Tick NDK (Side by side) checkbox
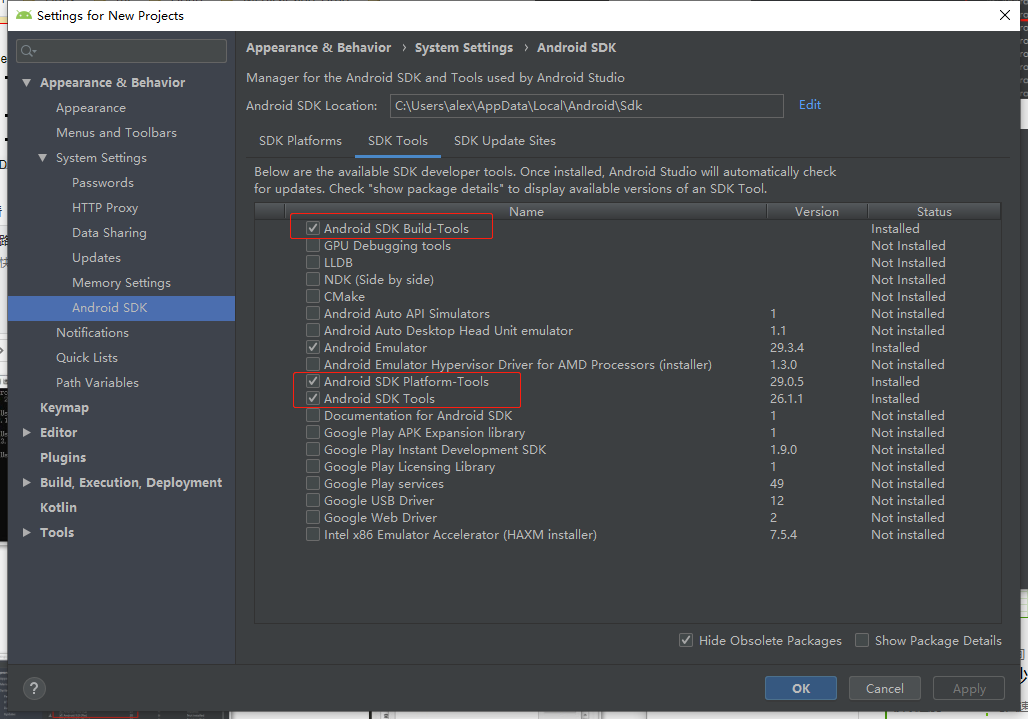This screenshot has height=719, width=1028. tap(313, 280)
